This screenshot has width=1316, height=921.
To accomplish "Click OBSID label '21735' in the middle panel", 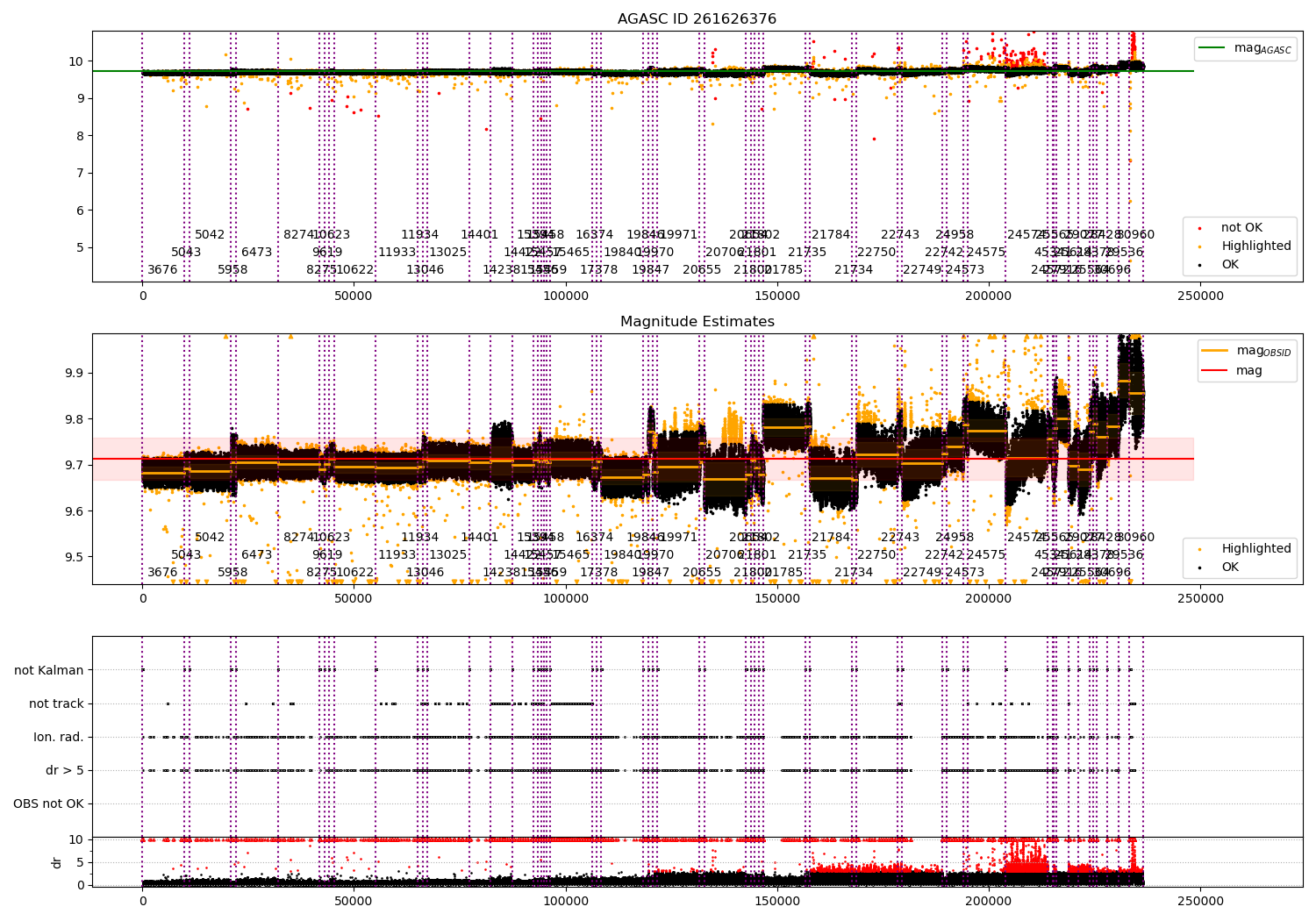I will coord(807,555).
